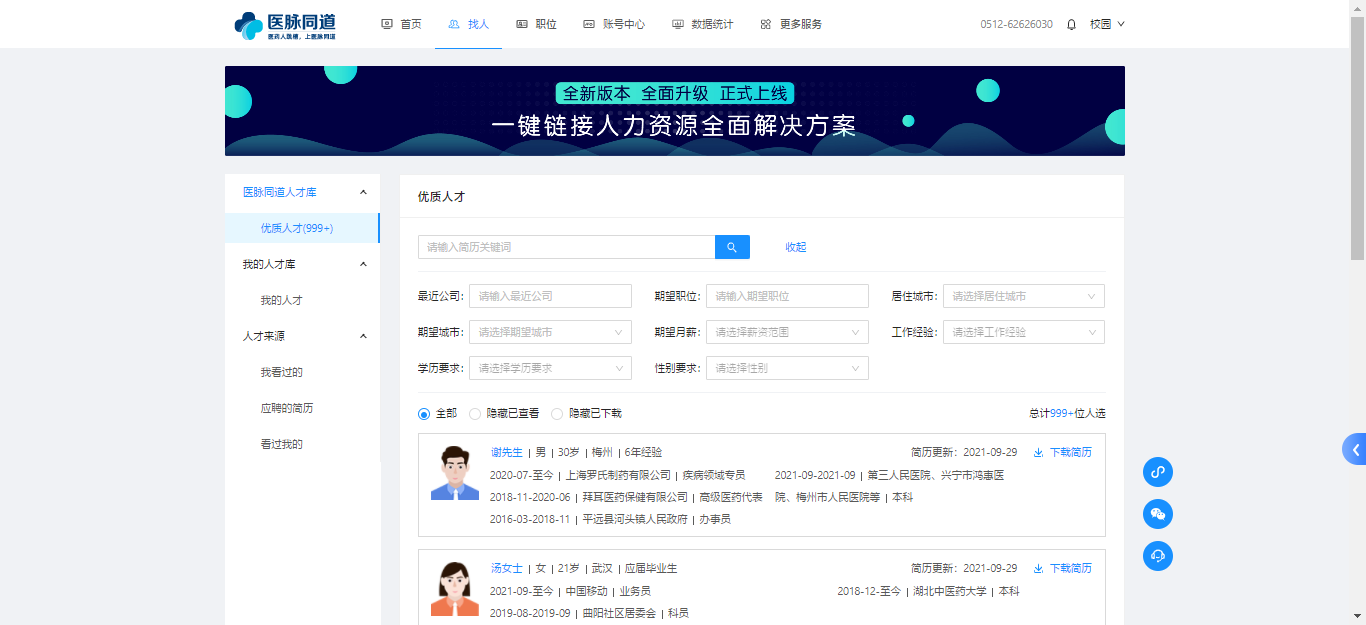Collapse the 医脉同道人才库 sidebar section

(363, 192)
